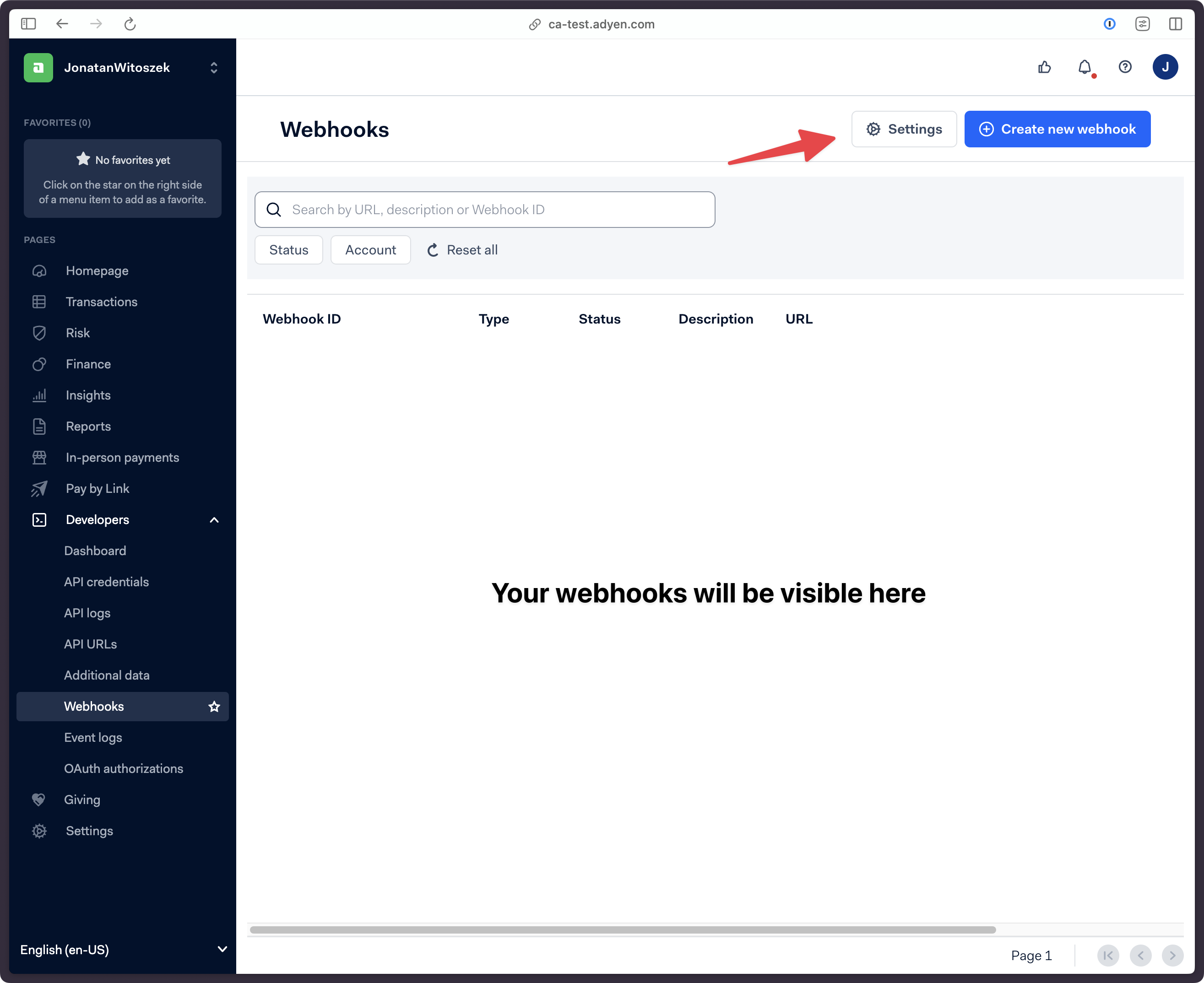Click the Settings button near webhooks
Screen dimensions: 1204x983
[x=904, y=129]
